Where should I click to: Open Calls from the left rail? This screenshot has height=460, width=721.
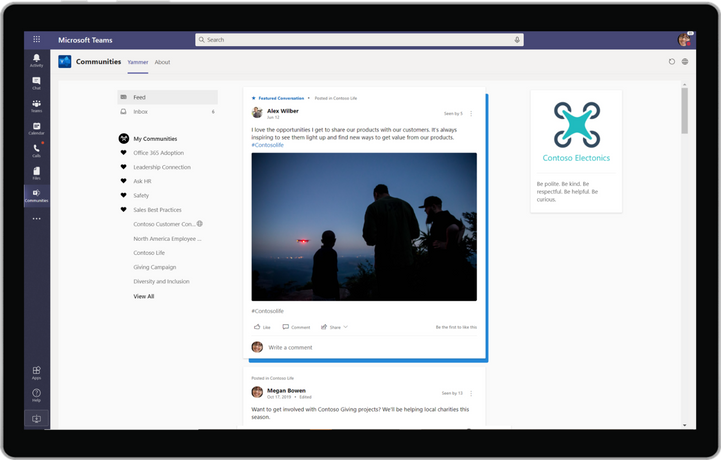point(36,150)
